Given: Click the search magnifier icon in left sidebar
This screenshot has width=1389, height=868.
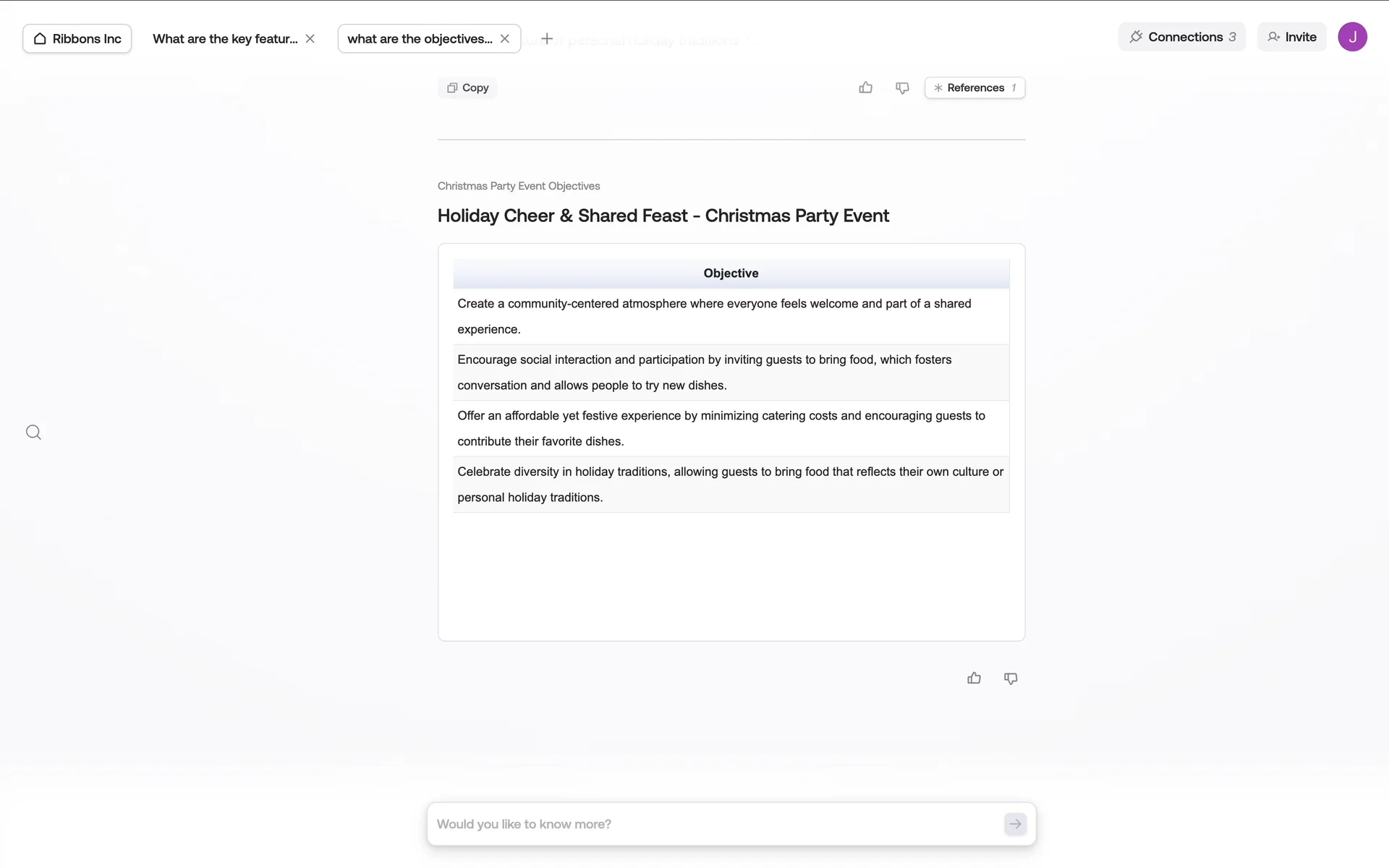Looking at the screenshot, I should click(x=33, y=433).
